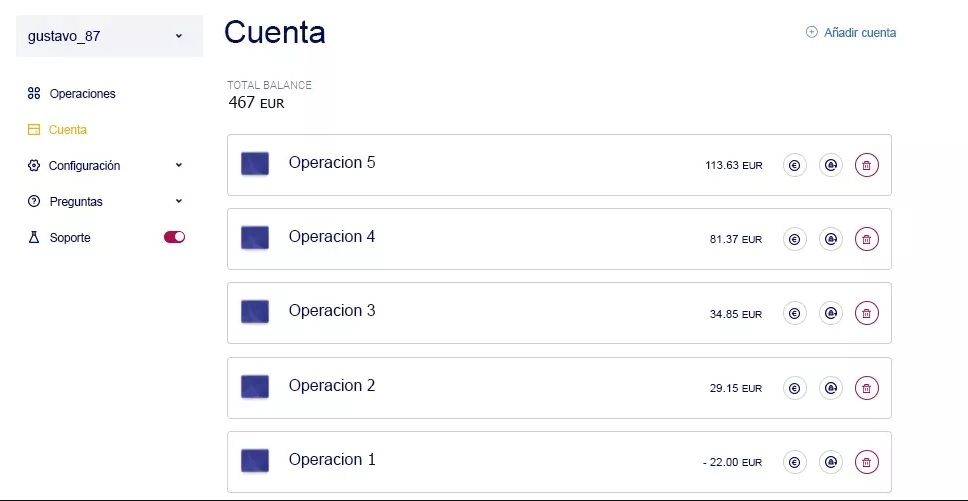This screenshot has width=968, height=501.
Task: Click the refresh icon on Operacion 2
Action: pos(830,388)
